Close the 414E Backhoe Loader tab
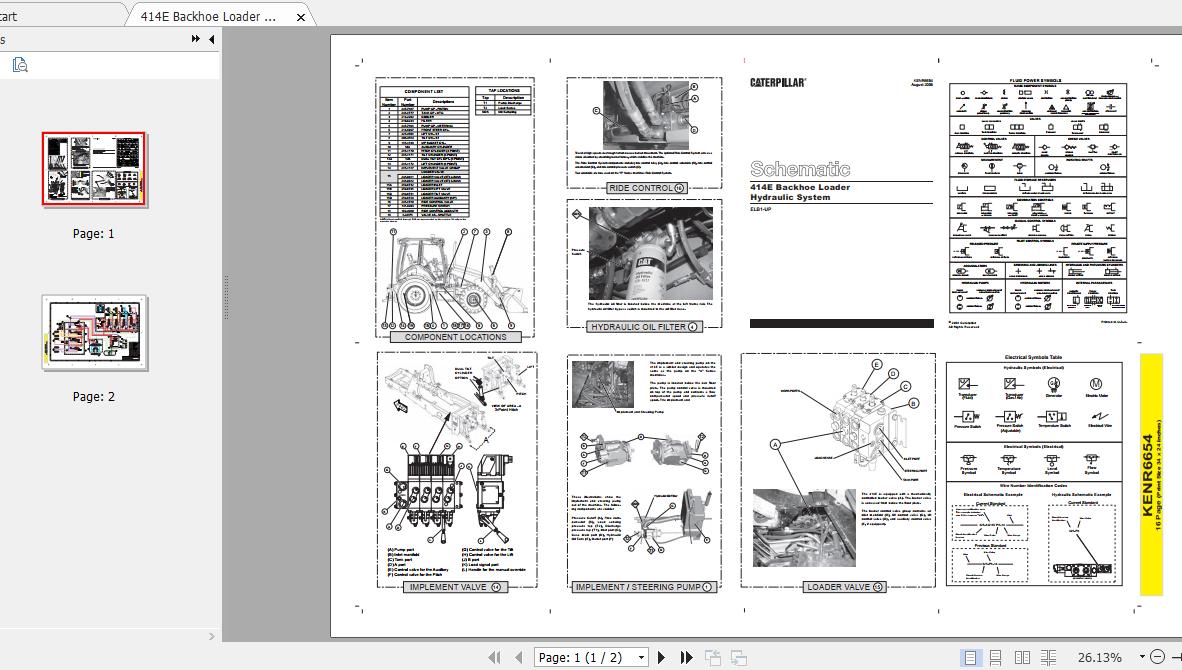The height and width of the screenshot is (670, 1182). pyautogui.click(x=301, y=17)
